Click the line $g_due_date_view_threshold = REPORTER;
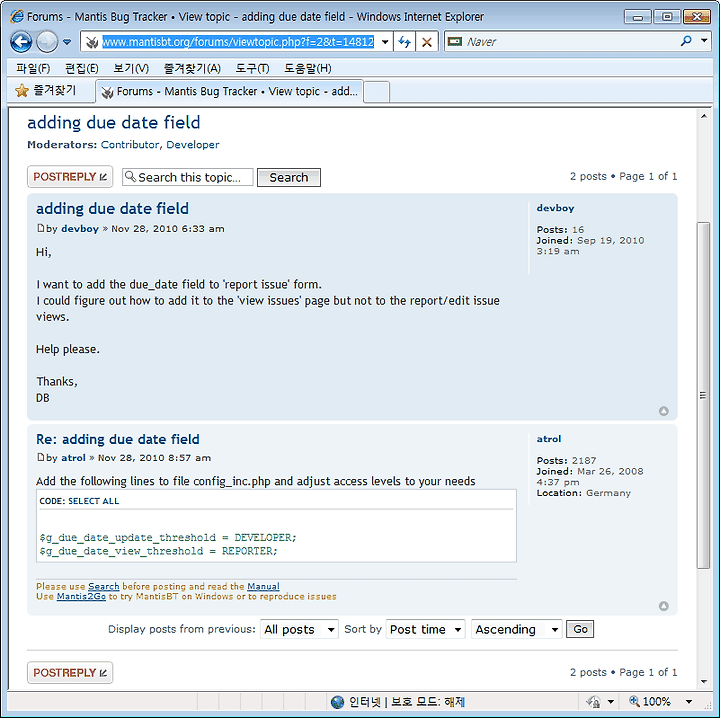720x718 pixels. (x=158, y=551)
